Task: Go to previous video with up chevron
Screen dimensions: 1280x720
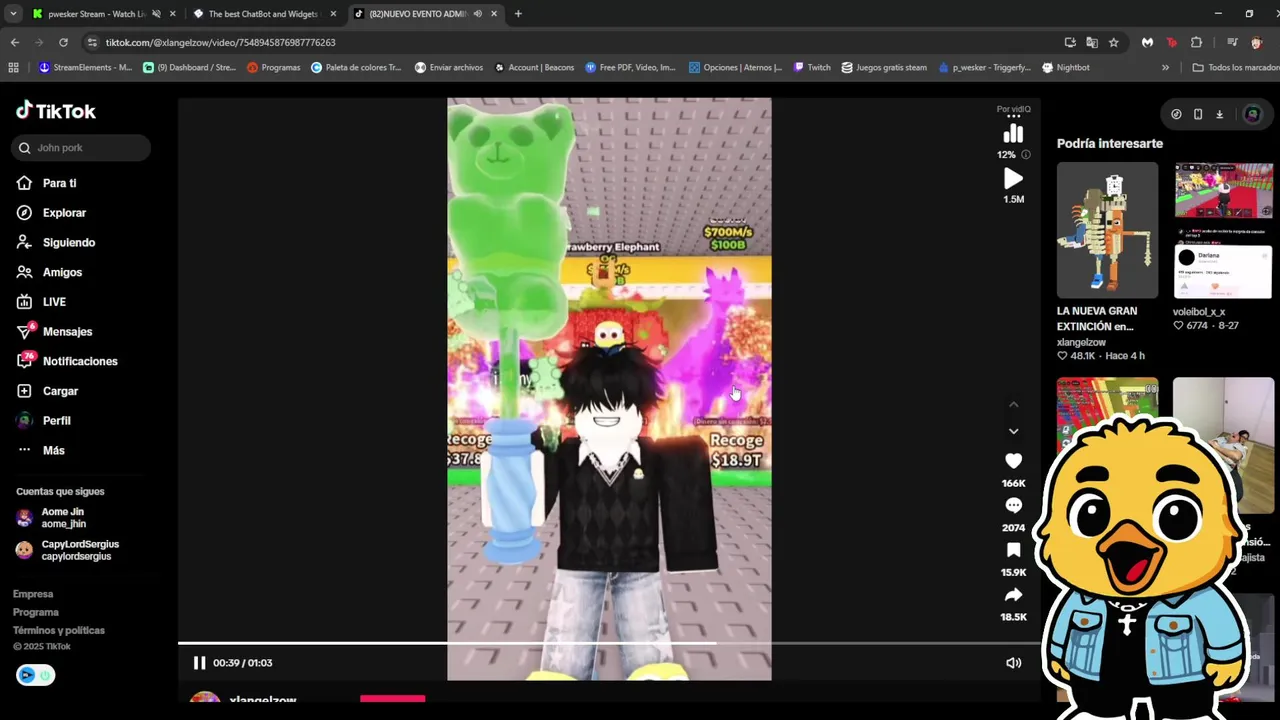Action: point(1013,405)
